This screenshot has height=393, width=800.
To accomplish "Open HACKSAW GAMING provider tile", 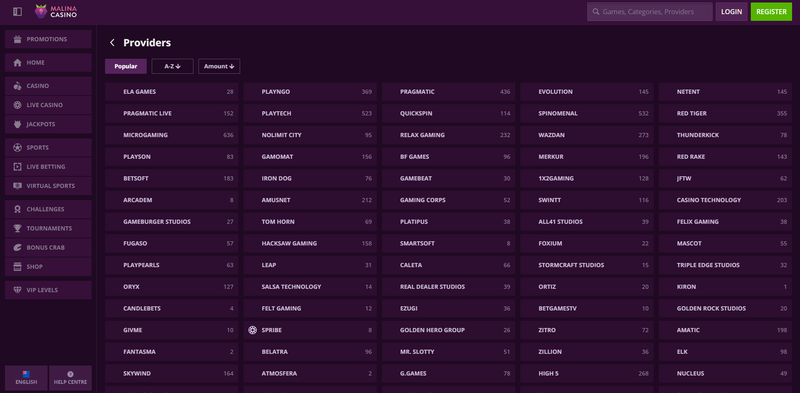I will [310, 243].
